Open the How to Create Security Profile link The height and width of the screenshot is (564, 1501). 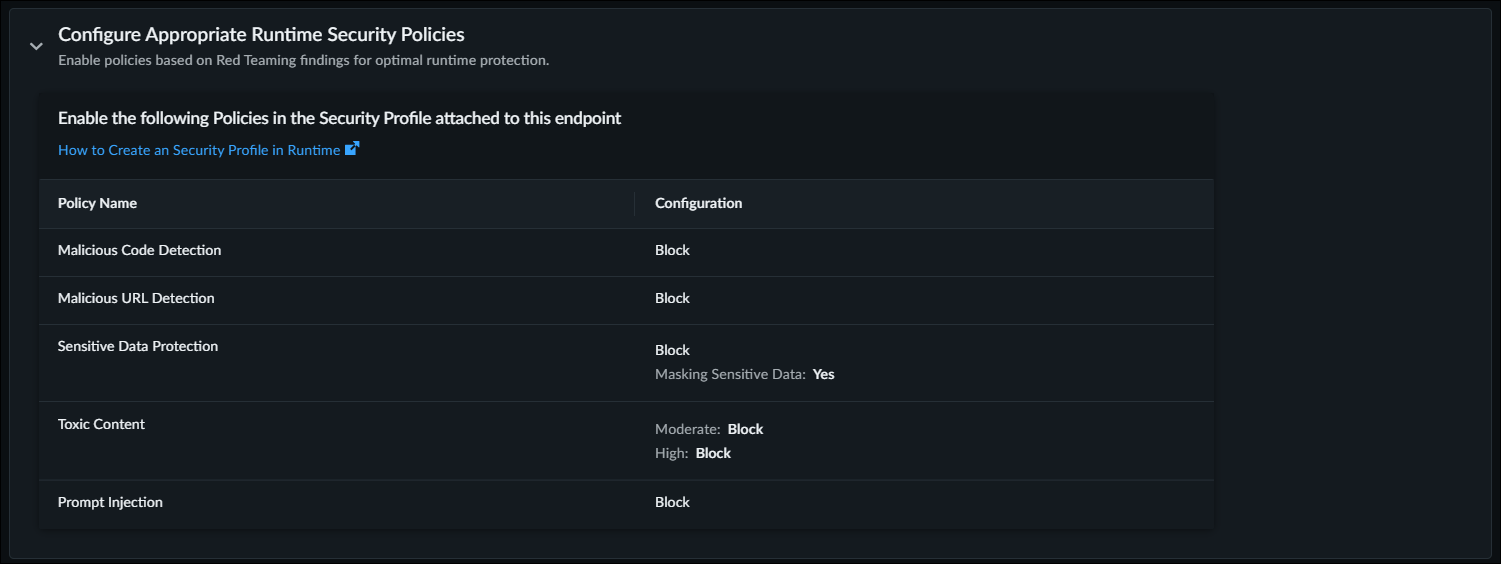click(199, 150)
